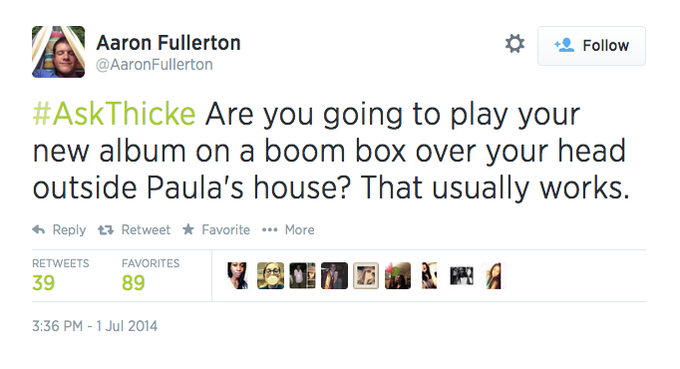Click the retweet arrows icon
Viewport: 680px width, 369px height.
click(x=106, y=230)
